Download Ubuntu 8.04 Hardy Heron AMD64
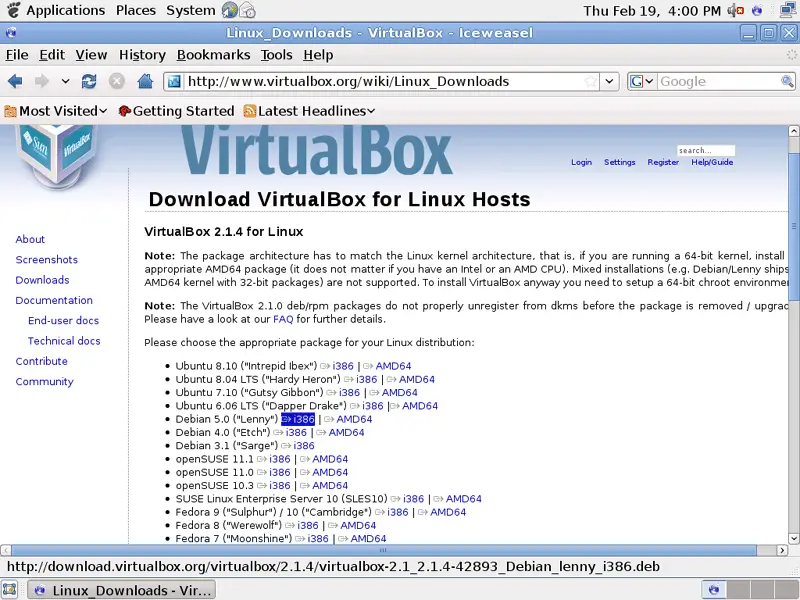This screenshot has width=800, height=600. pyautogui.click(x=417, y=380)
